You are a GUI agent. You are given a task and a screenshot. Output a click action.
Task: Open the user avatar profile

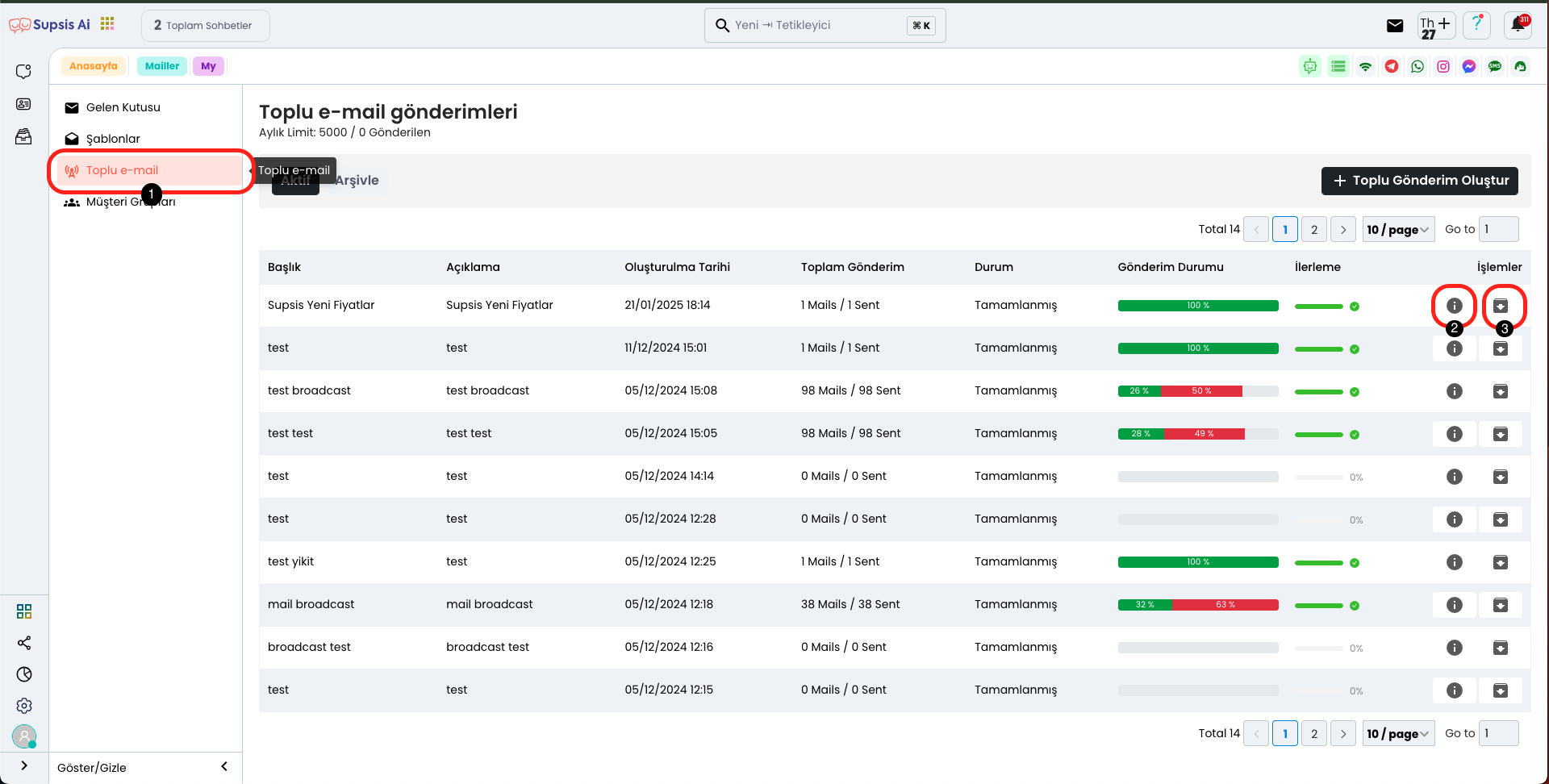pos(24,736)
